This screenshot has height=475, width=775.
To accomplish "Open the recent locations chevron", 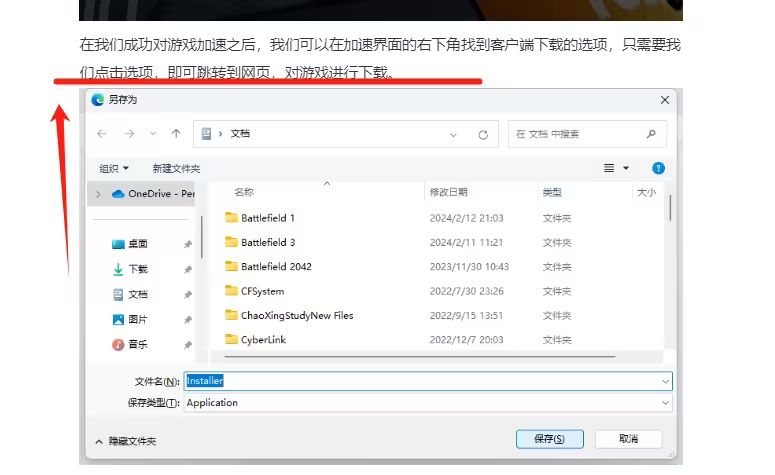I will (153, 133).
